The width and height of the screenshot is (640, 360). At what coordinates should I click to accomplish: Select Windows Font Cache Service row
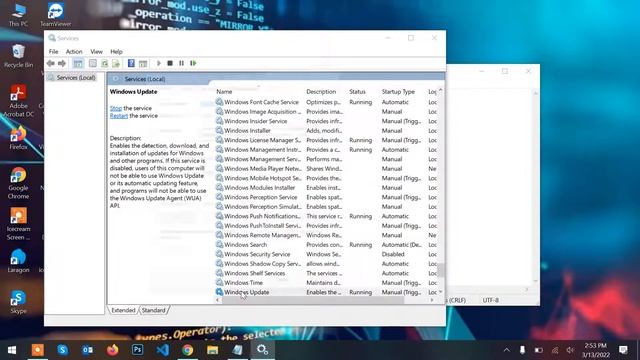(327, 102)
